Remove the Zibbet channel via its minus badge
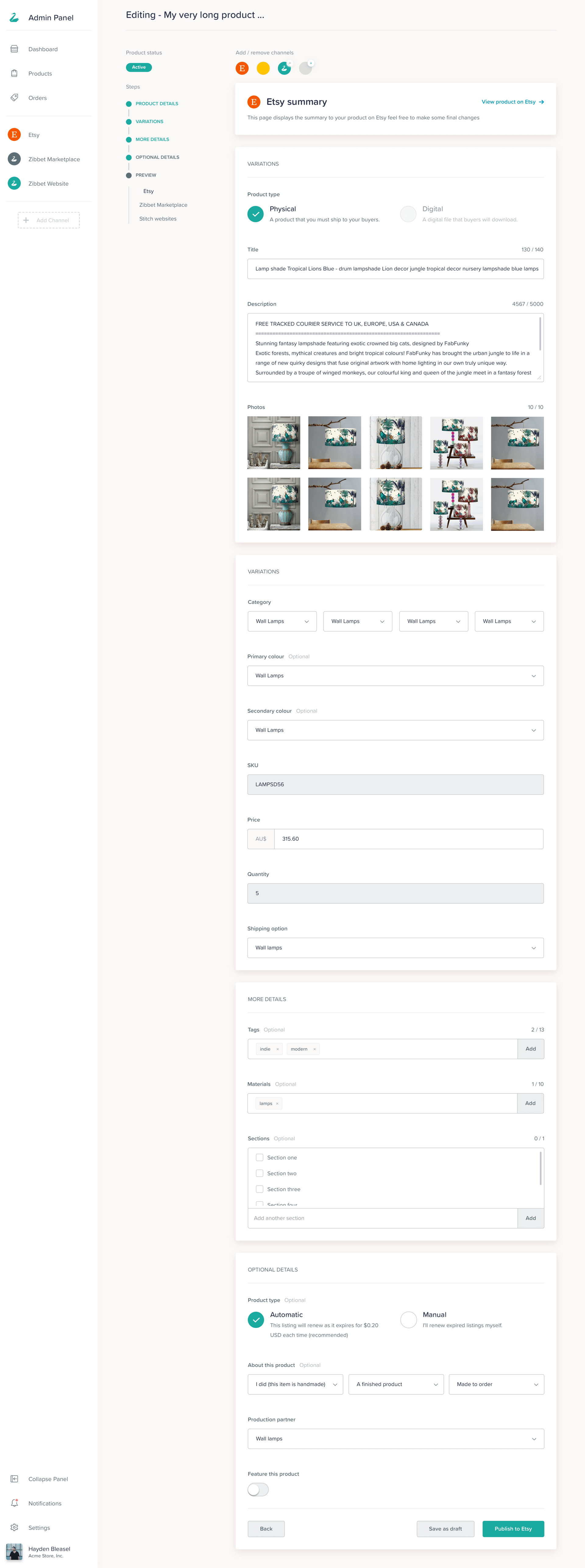 pyautogui.click(x=289, y=63)
